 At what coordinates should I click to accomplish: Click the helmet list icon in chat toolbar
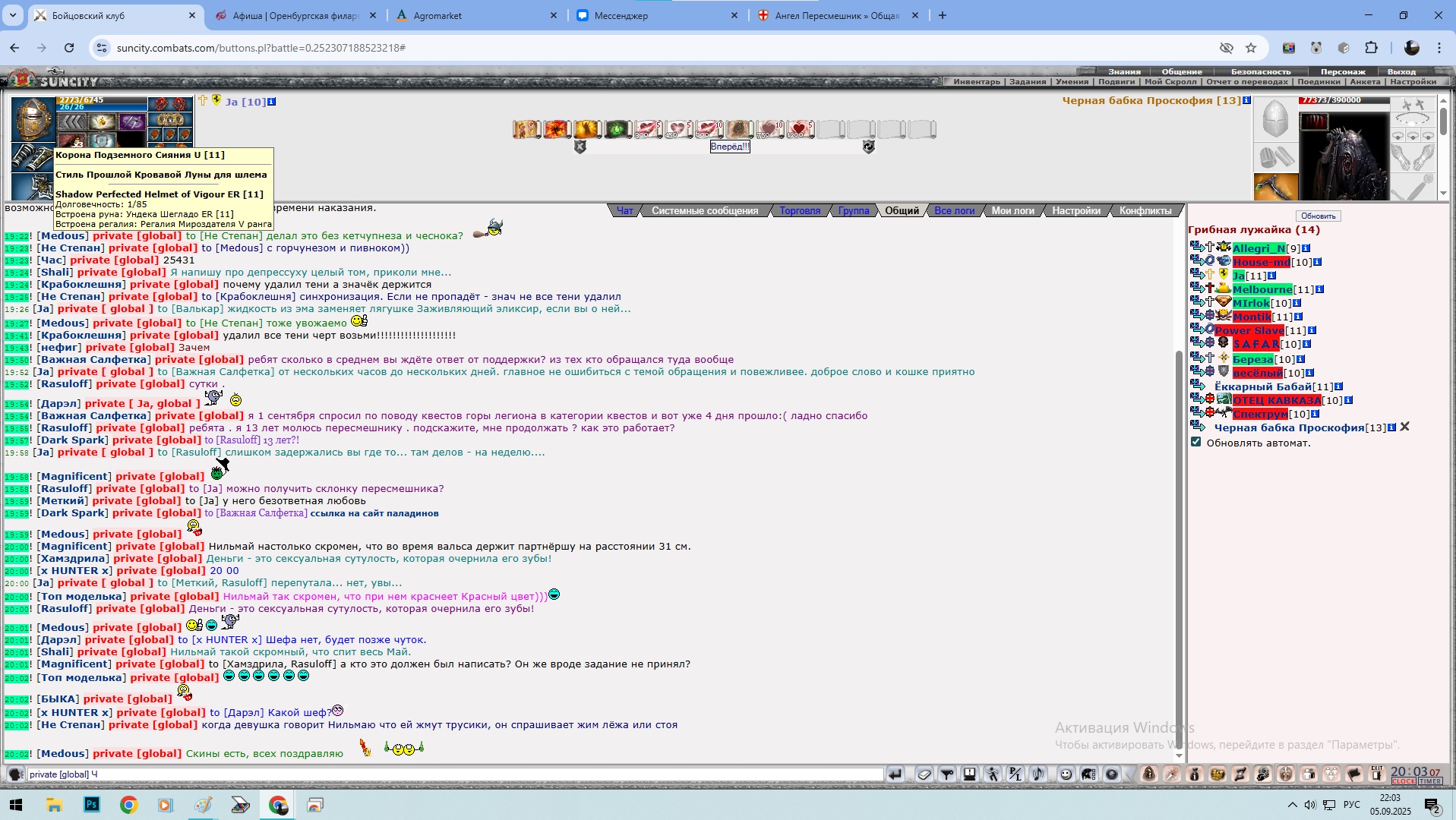tap(1089, 774)
